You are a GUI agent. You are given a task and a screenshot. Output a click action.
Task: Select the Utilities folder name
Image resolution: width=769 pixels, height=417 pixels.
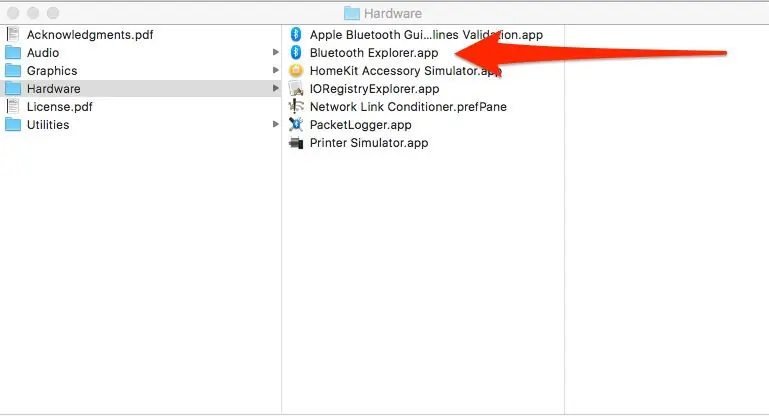tap(48, 125)
